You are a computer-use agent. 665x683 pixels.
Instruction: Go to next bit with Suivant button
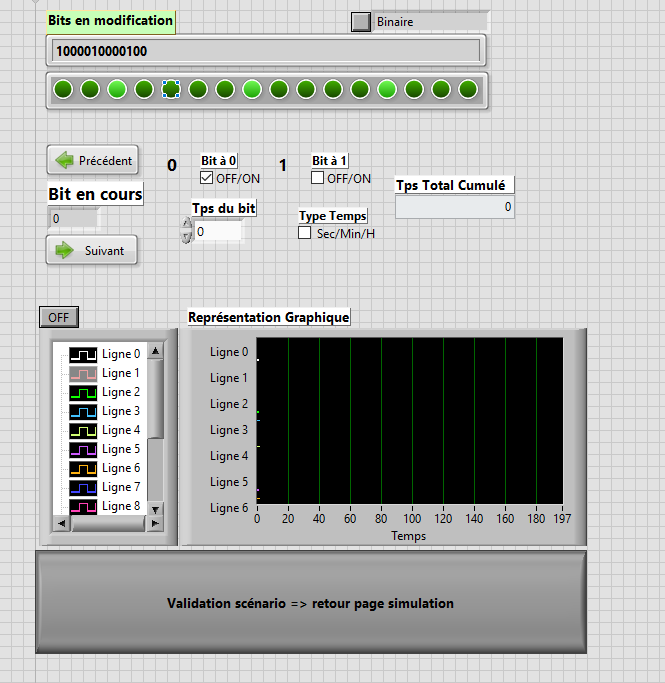click(92, 250)
